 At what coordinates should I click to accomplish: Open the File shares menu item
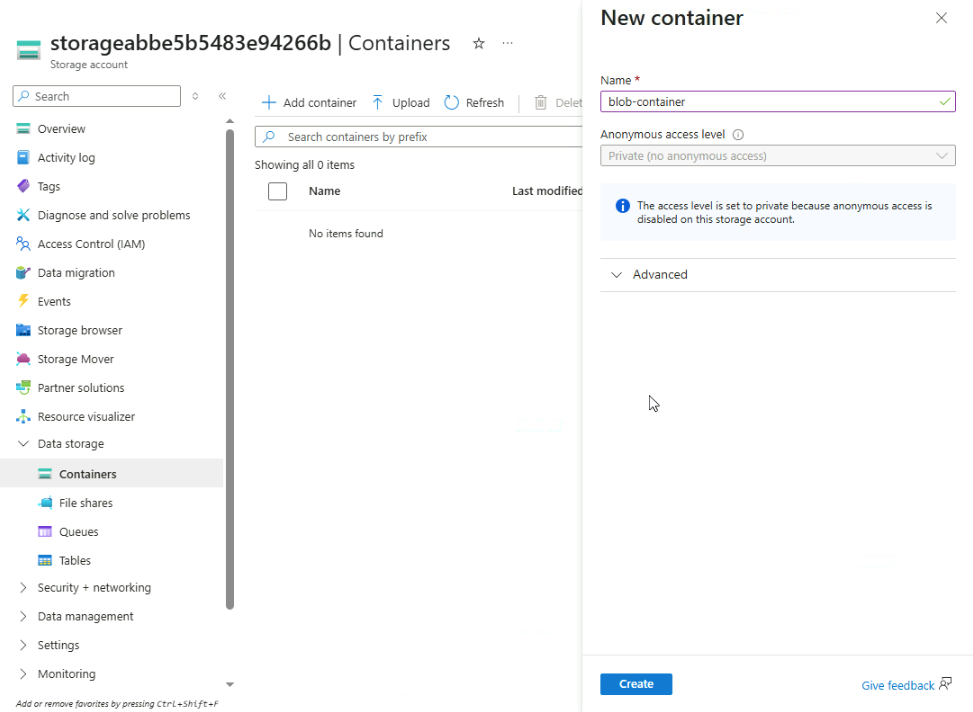[85, 503]
